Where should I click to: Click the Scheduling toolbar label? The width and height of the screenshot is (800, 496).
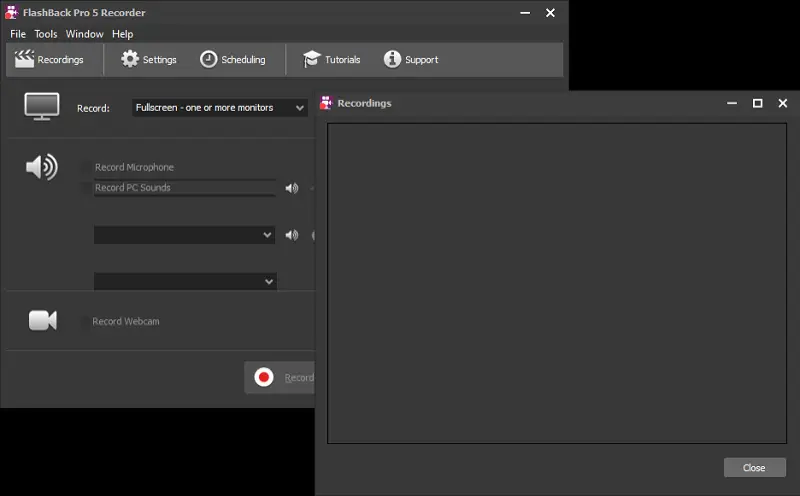pyautogui.click(x=243, y=60)
